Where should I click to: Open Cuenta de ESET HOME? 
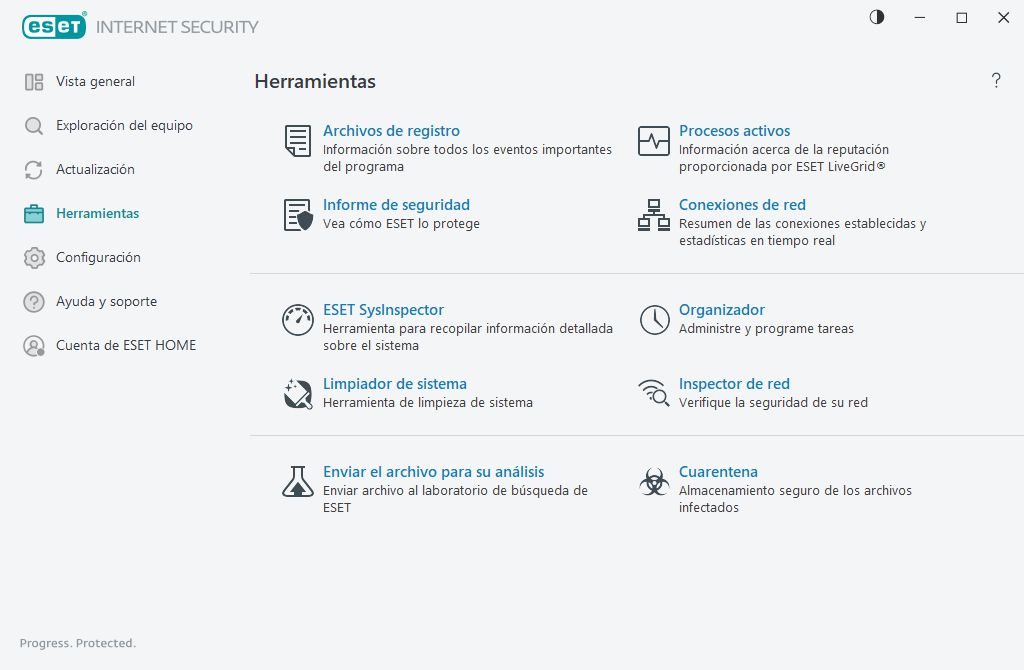[126, 346]
